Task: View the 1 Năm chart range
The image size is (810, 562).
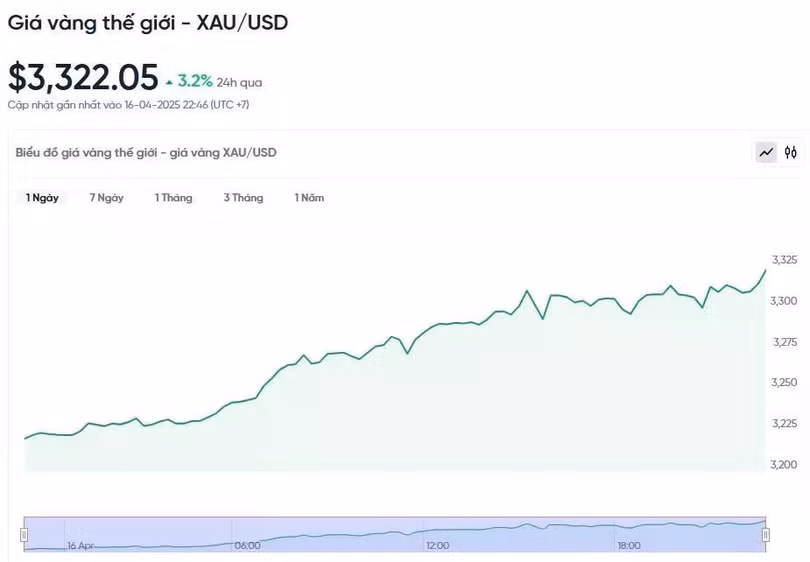Action: pyautogui.click(x=309, y=198)
